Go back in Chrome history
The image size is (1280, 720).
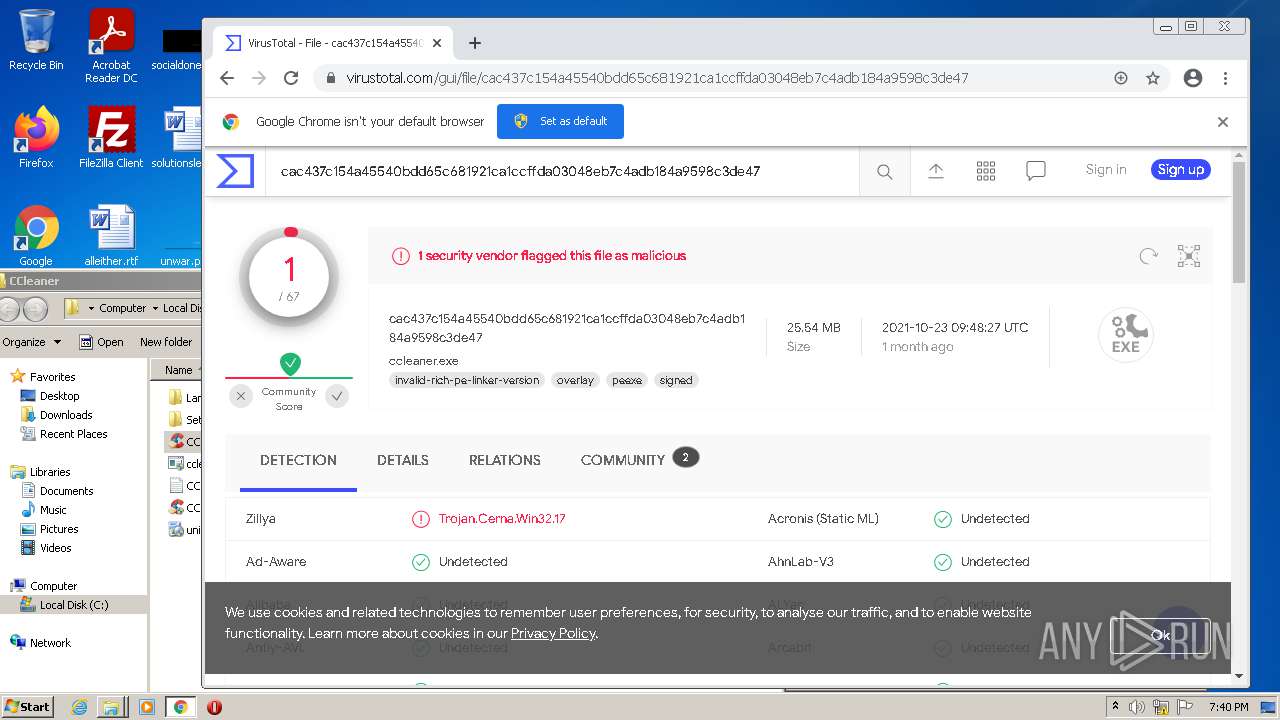pyautogui.click(x=227, y=78)
